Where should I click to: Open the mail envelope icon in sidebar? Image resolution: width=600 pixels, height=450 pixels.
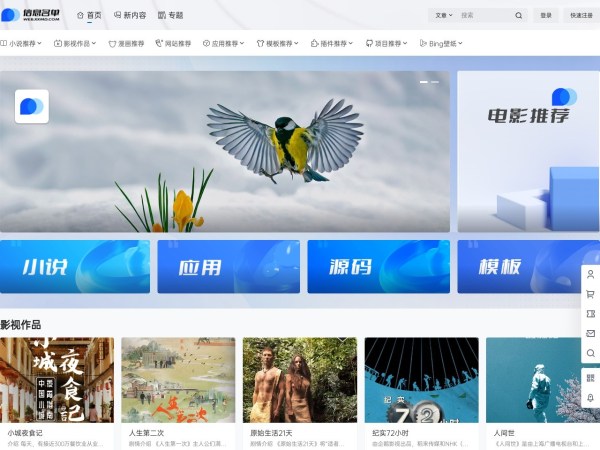(x=591, y=333)
